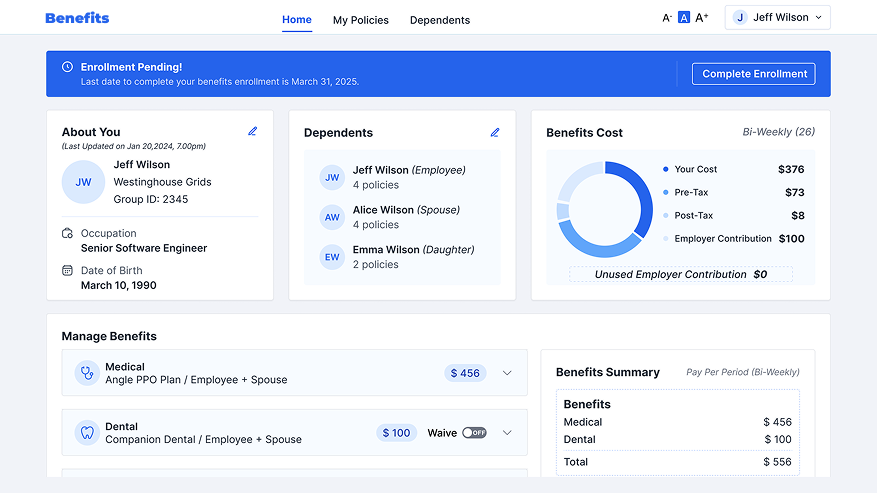The height and width of the screenshot is (493, 877).
Task: Click the Benefits logo link
Action: (77, 18)
